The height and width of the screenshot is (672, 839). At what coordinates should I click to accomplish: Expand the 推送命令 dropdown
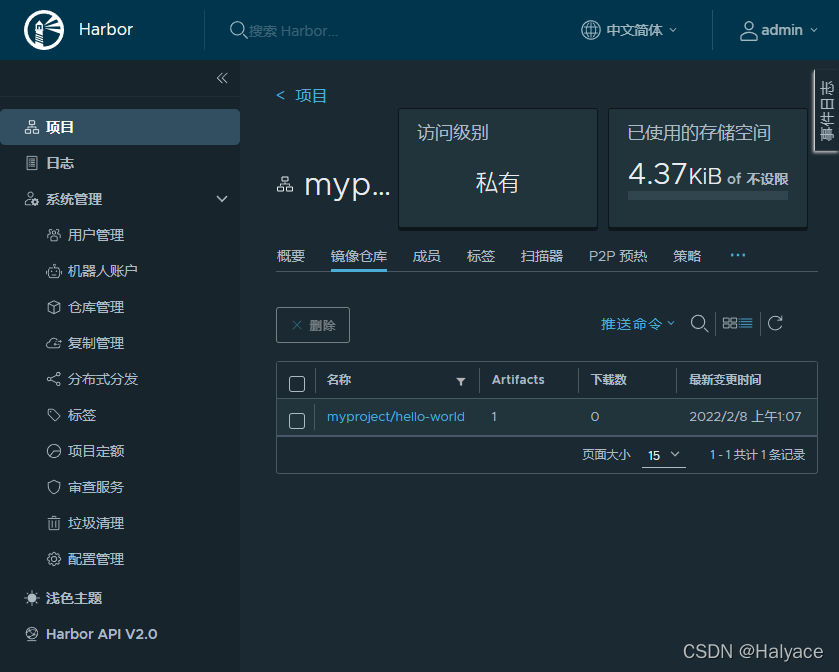pyautogui.click(x=637, y=324)
